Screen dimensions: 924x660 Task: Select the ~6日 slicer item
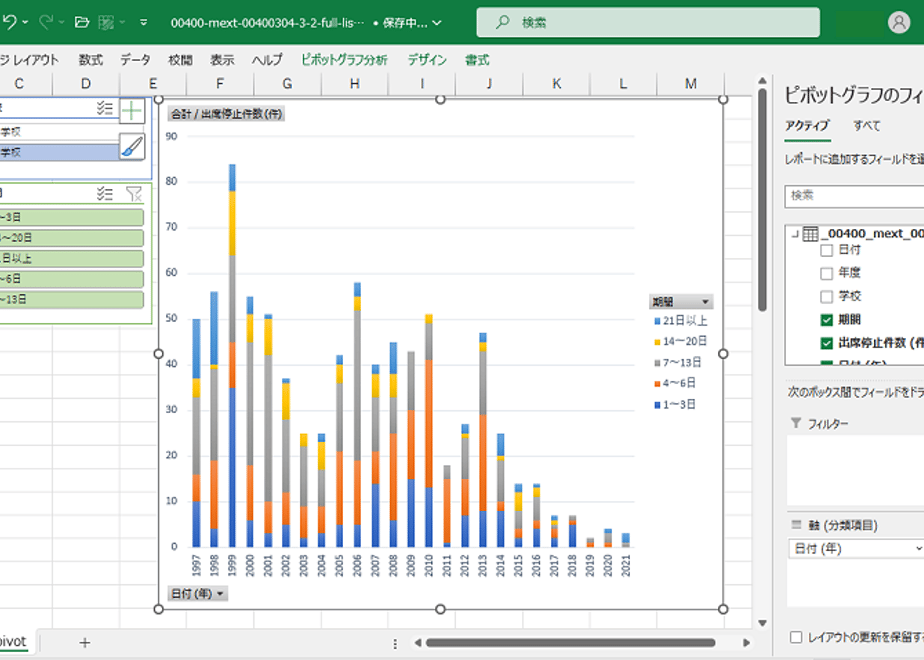pos(71,279)
